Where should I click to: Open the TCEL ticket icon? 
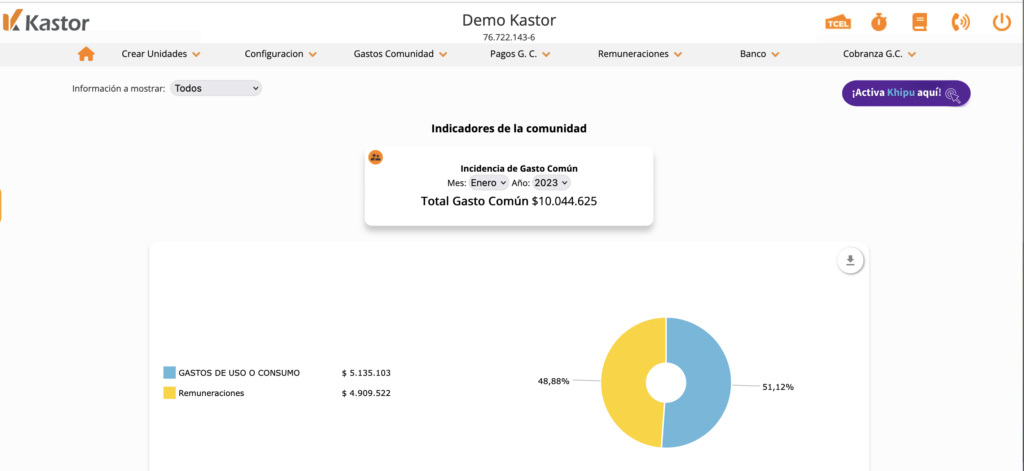(x=838, y=22)
